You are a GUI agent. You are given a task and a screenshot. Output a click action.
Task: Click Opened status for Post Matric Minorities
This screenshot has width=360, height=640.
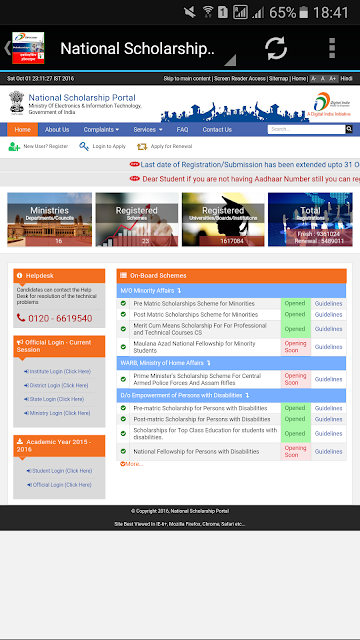(x=295, y=314)
